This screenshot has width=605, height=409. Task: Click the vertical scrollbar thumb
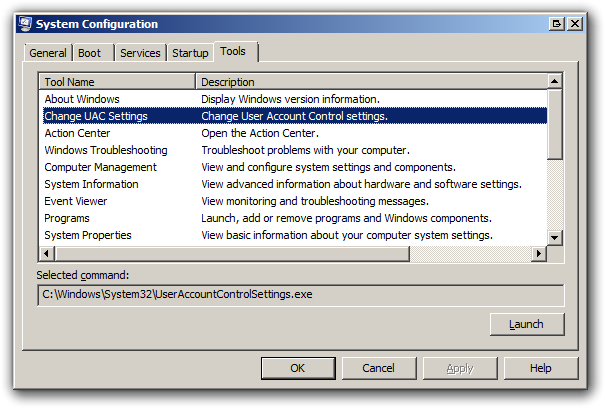[x=554, y=124]
